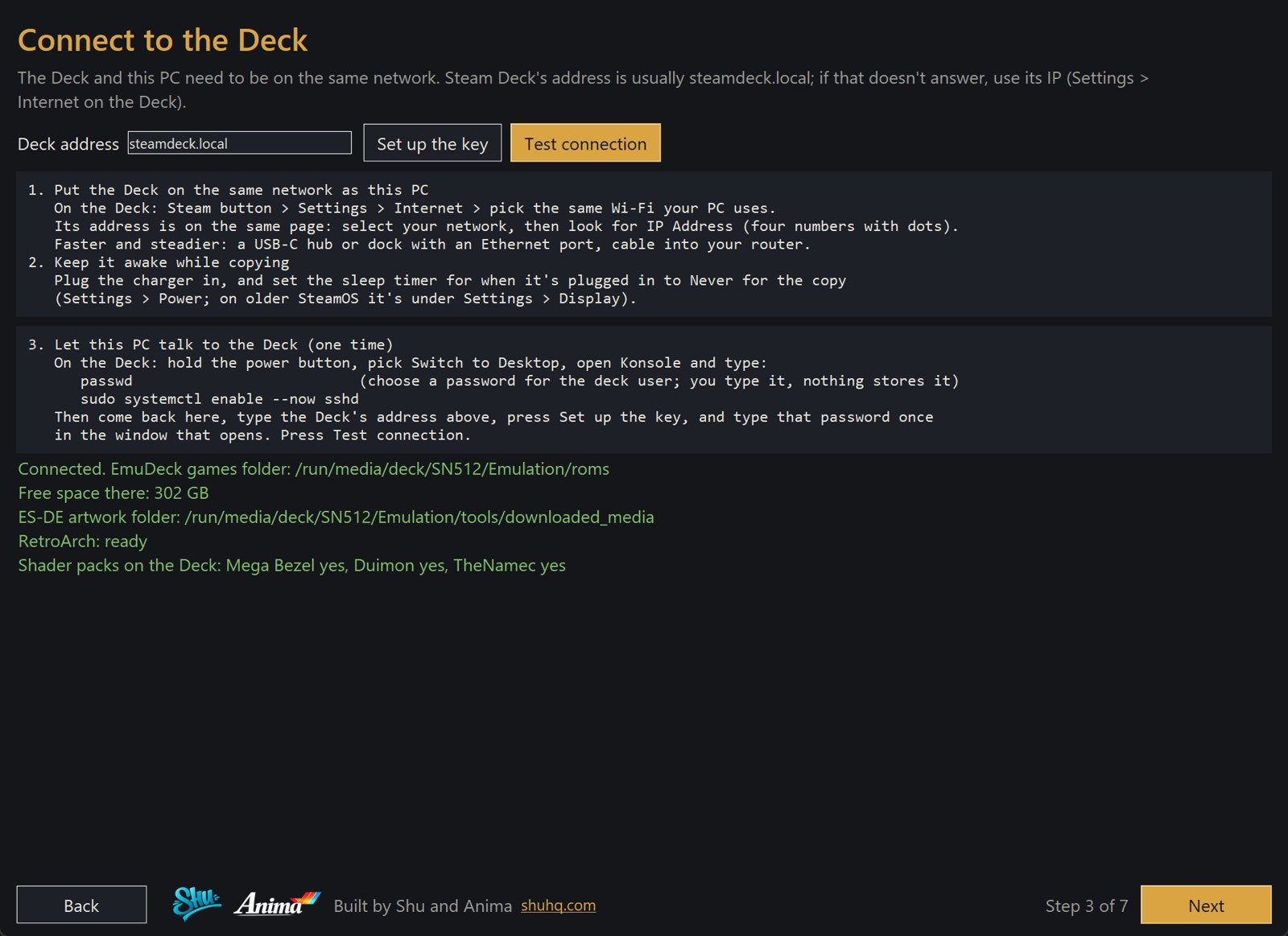
Task: Click the 'Built by Shu and Anima' text
Action: click(423, 906)
